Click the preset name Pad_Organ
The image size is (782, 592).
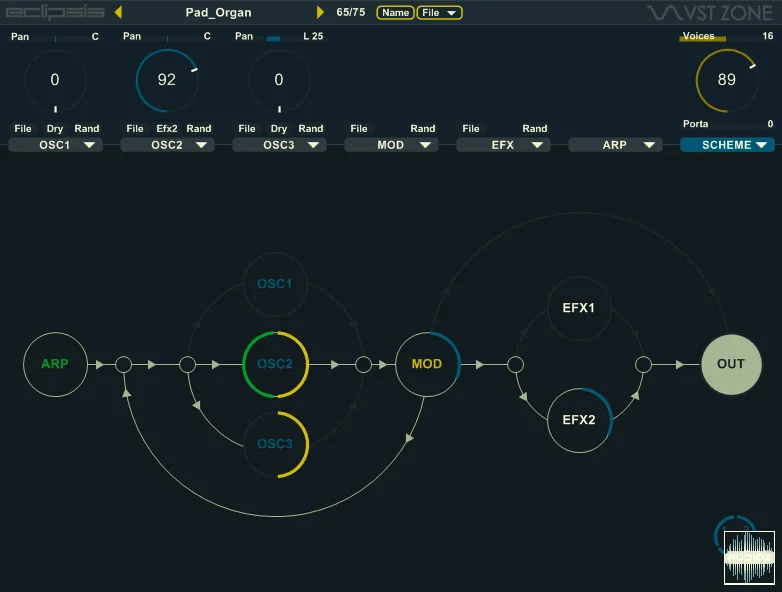218,12
